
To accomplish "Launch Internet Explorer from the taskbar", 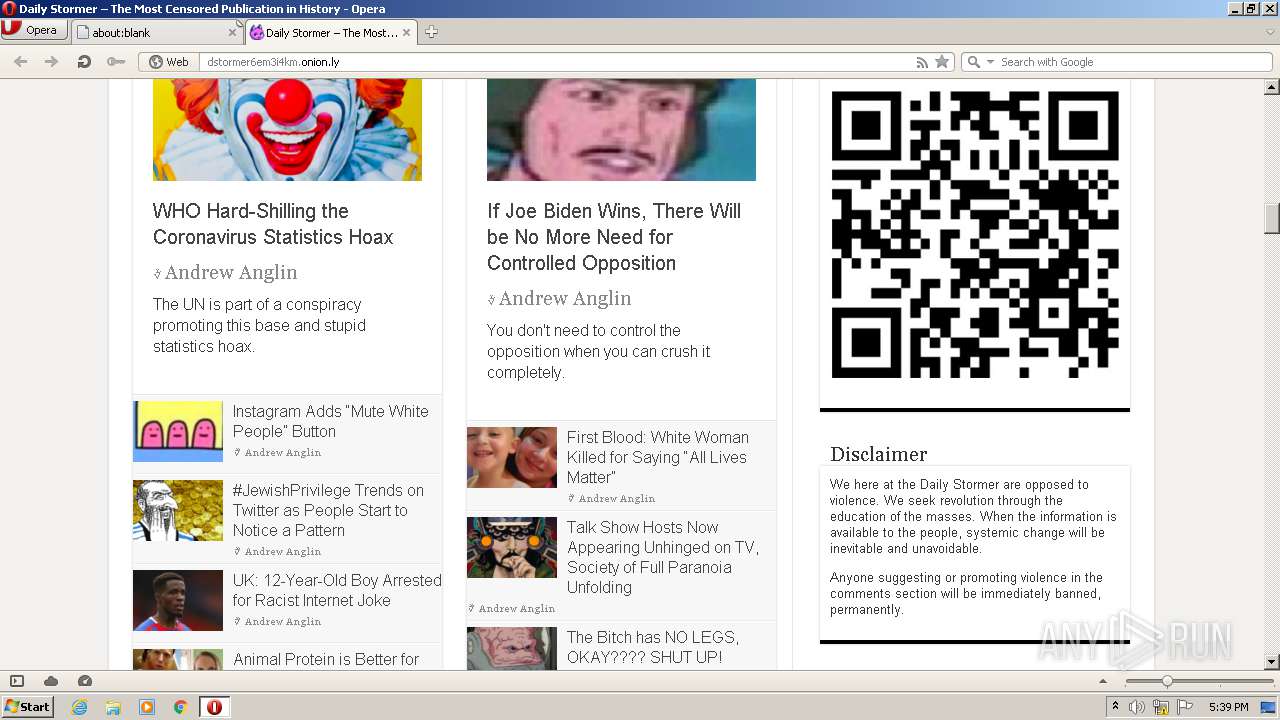I will (x=79, y=707).
